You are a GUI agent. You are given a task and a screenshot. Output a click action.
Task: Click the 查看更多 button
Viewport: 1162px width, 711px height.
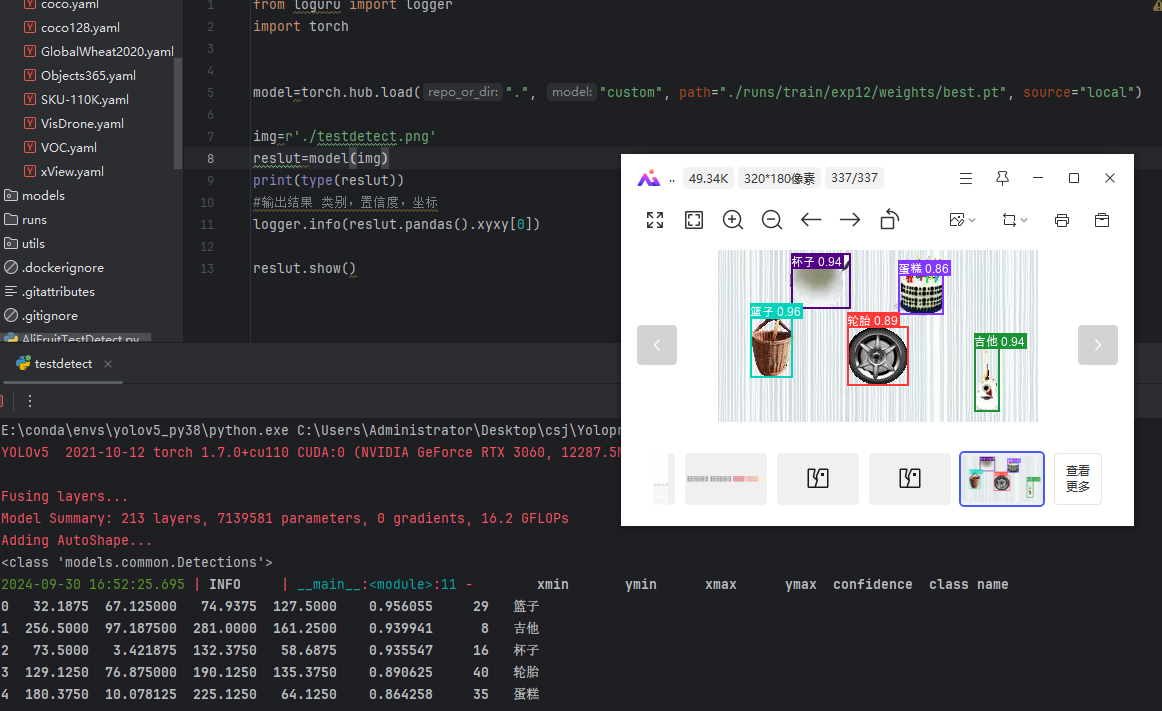click(1077, 479)
